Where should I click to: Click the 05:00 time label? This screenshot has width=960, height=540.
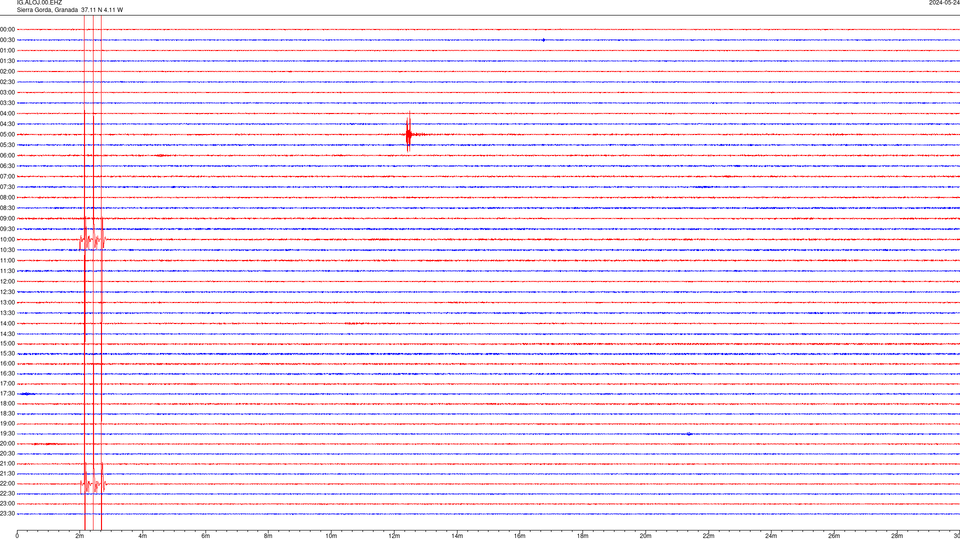click(x=7, y=134)
